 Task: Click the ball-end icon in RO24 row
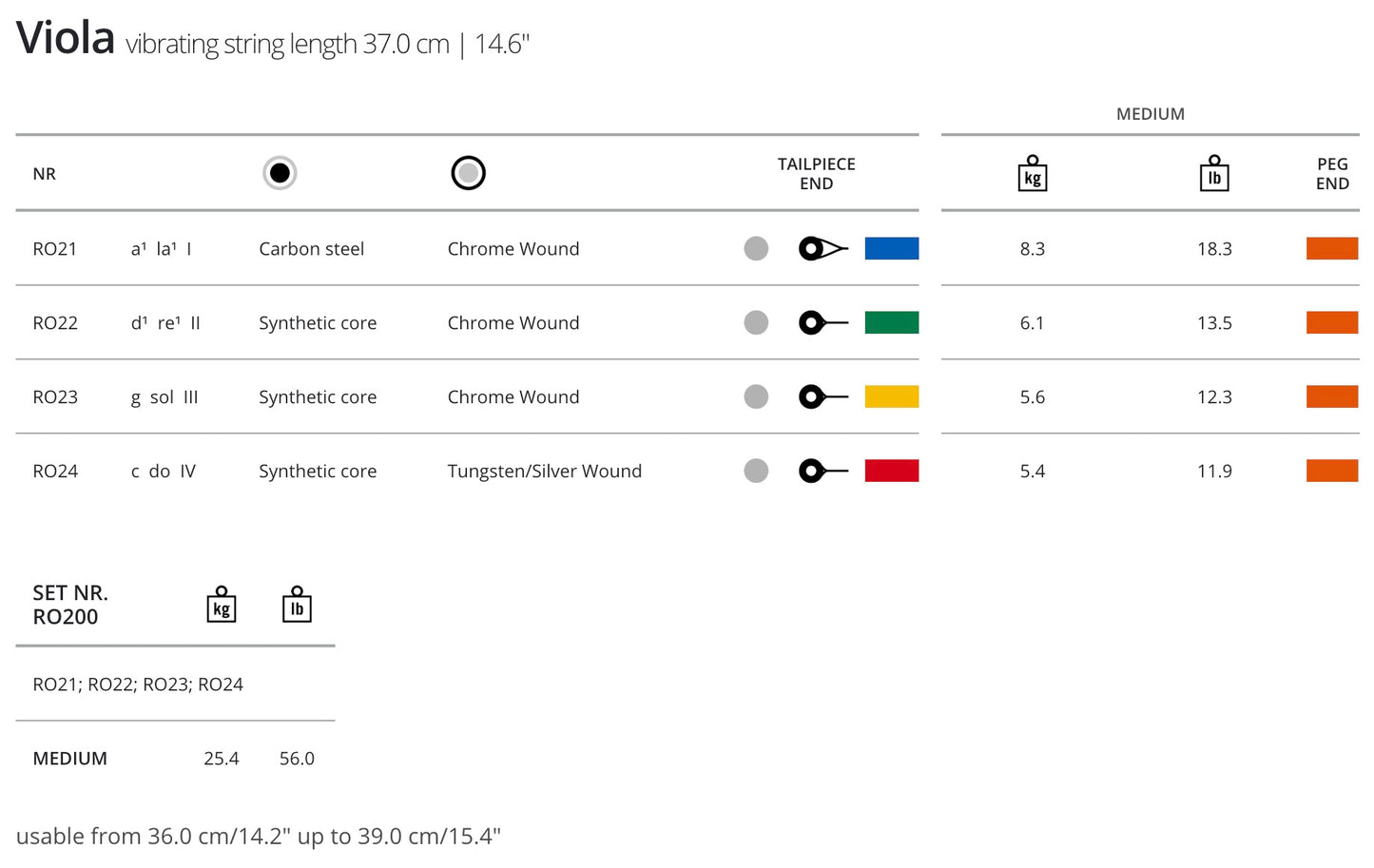pos(822,472)
